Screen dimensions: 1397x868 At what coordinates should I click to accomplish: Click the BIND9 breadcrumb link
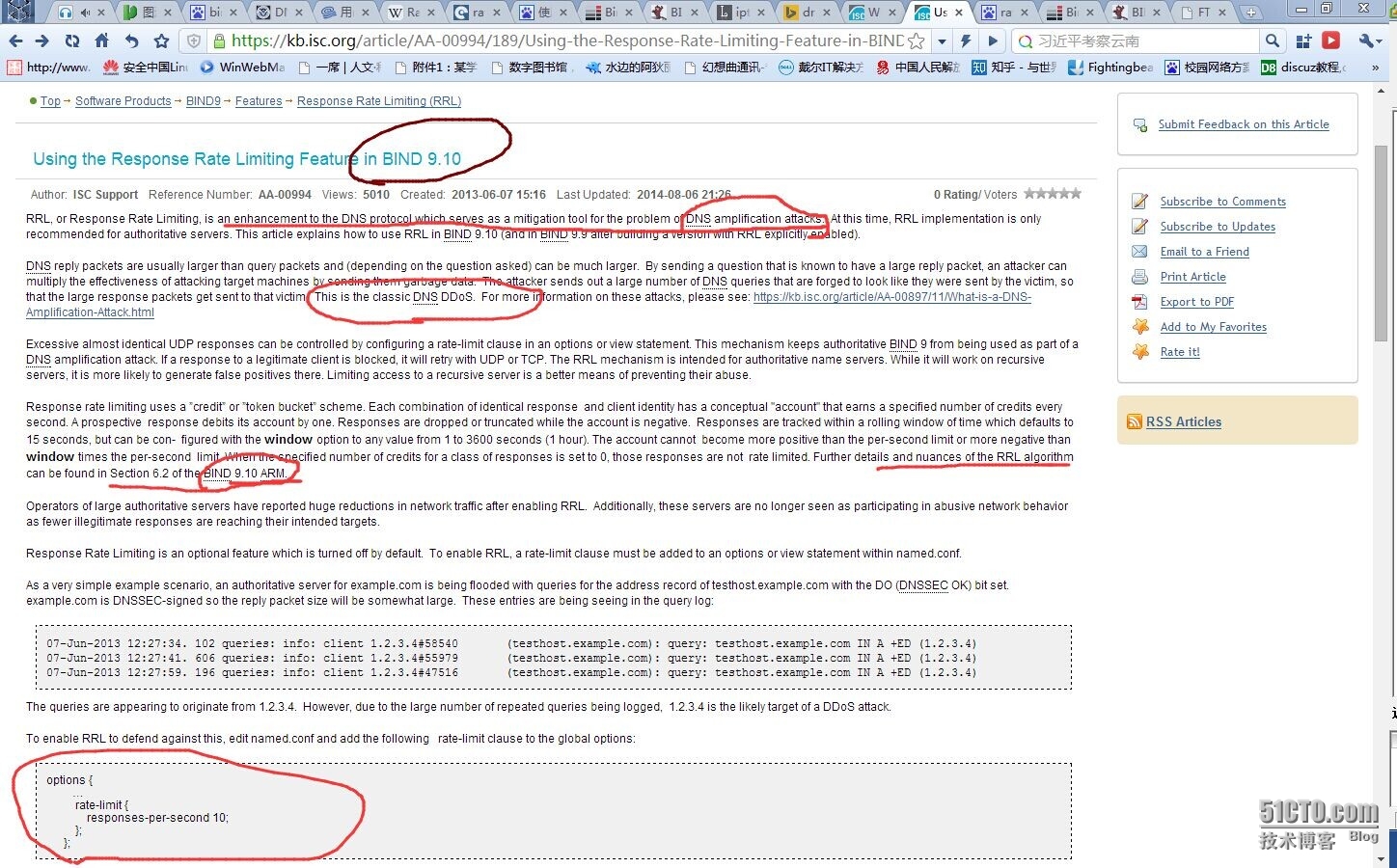(203, 101)
